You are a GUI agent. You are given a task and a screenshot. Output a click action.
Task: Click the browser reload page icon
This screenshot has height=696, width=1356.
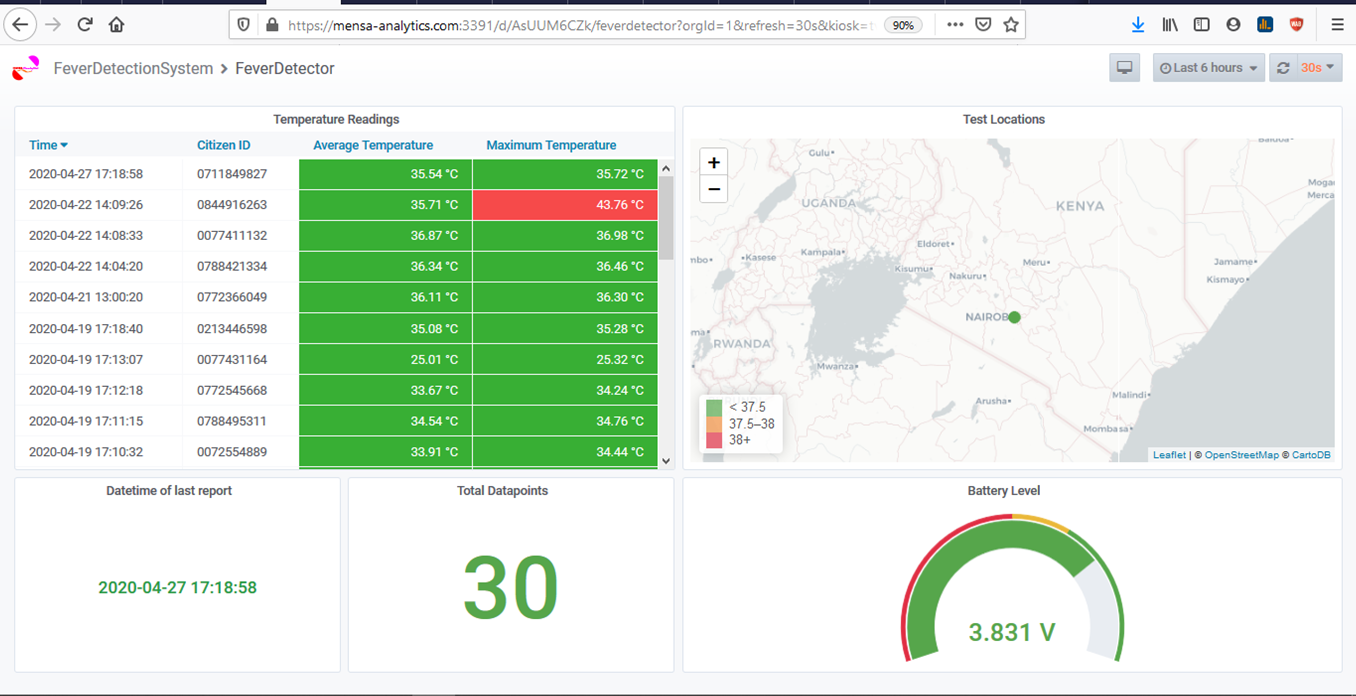(85, 25)
